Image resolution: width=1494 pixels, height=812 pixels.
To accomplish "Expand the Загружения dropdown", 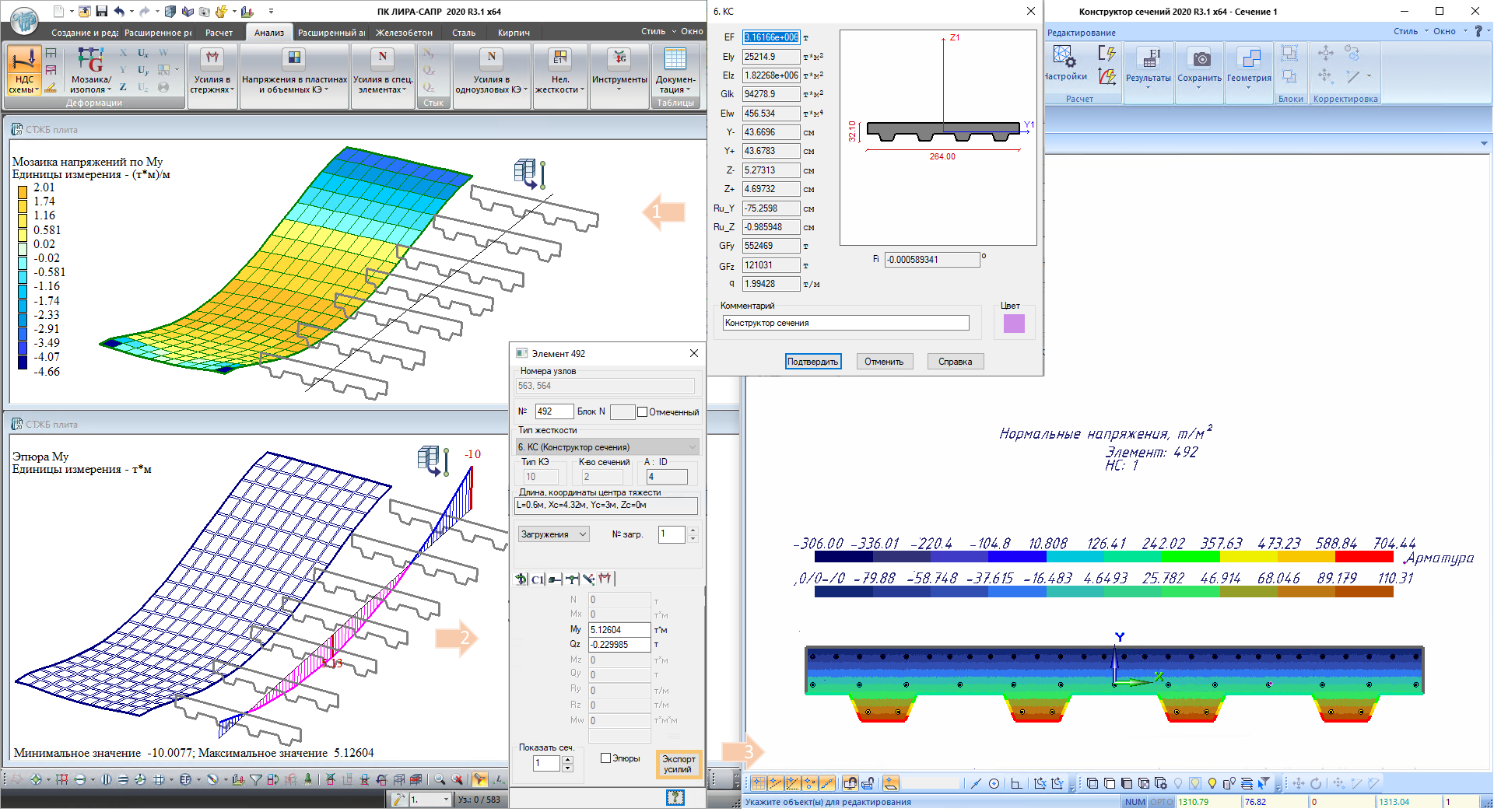I will click(554, 534).
